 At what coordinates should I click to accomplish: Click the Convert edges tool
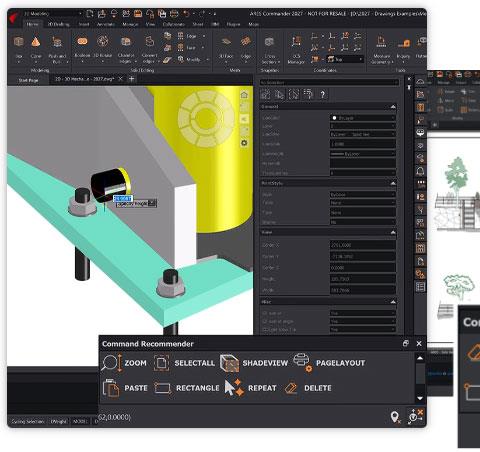149,49
